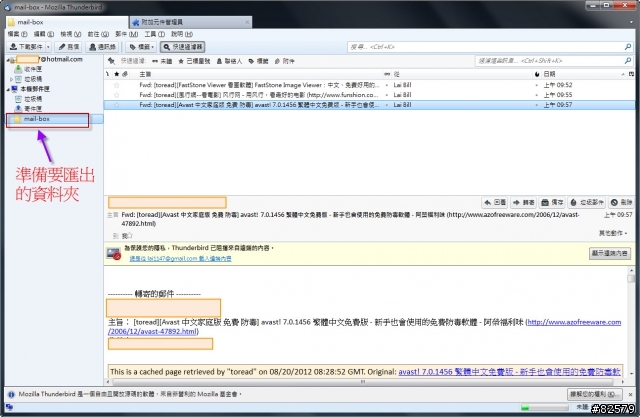640x417 pixels.
Task: Toggle the Tags quick filter
Action: click(x=258, y=61)
